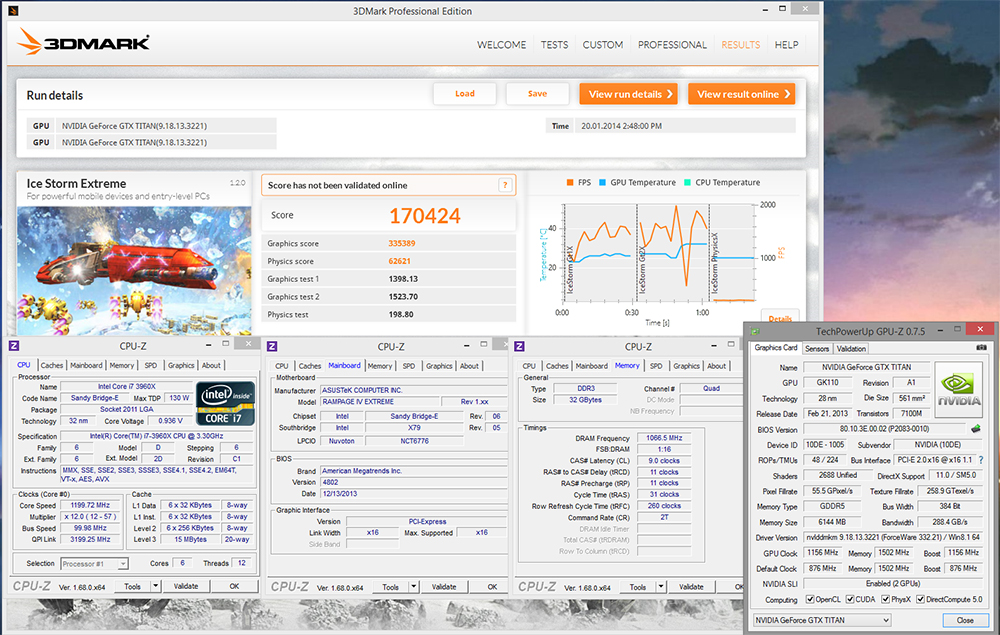The height and width of the screenshot is (635, 1000).
Task: Click the 3DMark app icon in the title bar
Action: point(13,10)
